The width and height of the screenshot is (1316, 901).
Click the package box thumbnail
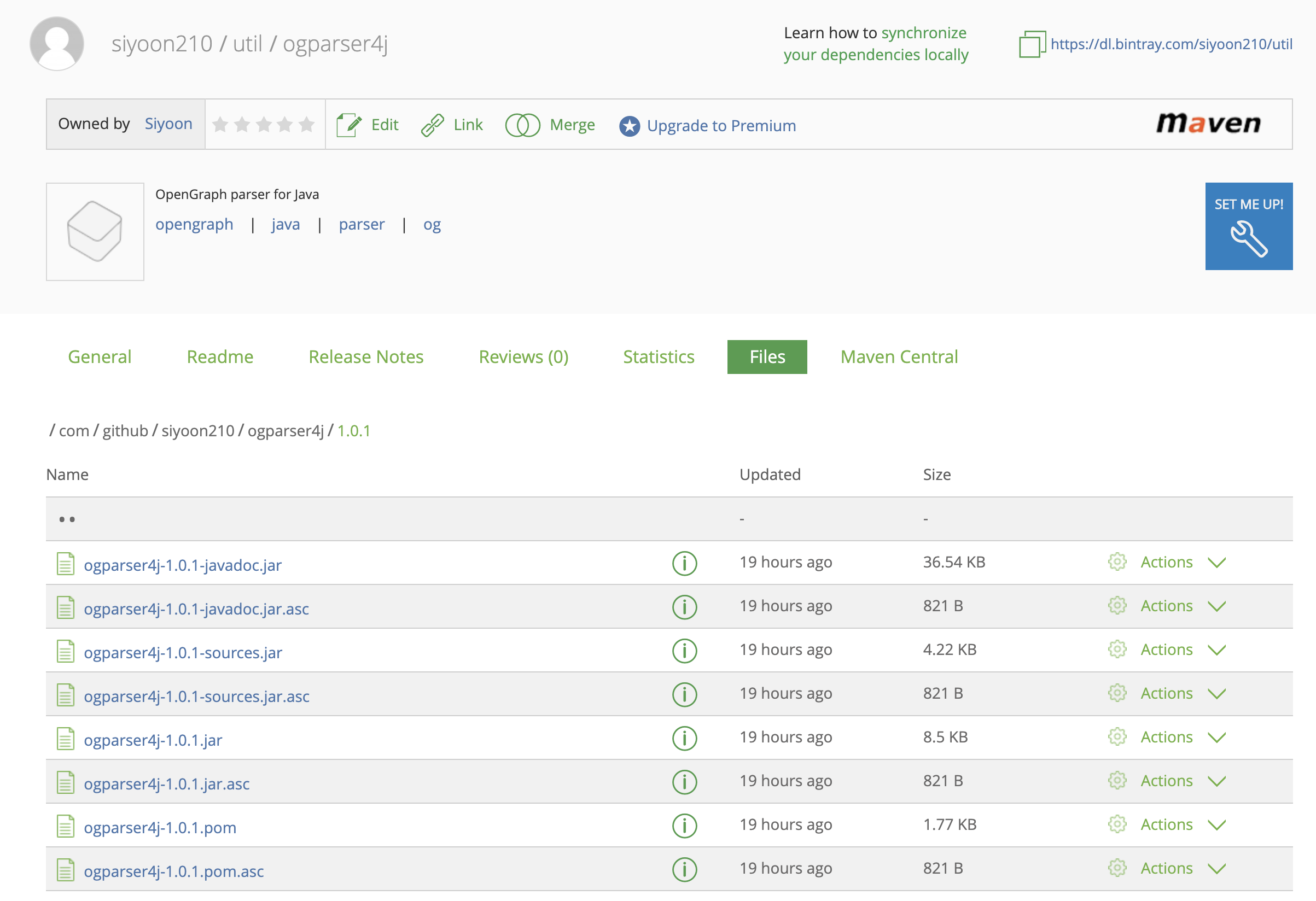[95, 231]
